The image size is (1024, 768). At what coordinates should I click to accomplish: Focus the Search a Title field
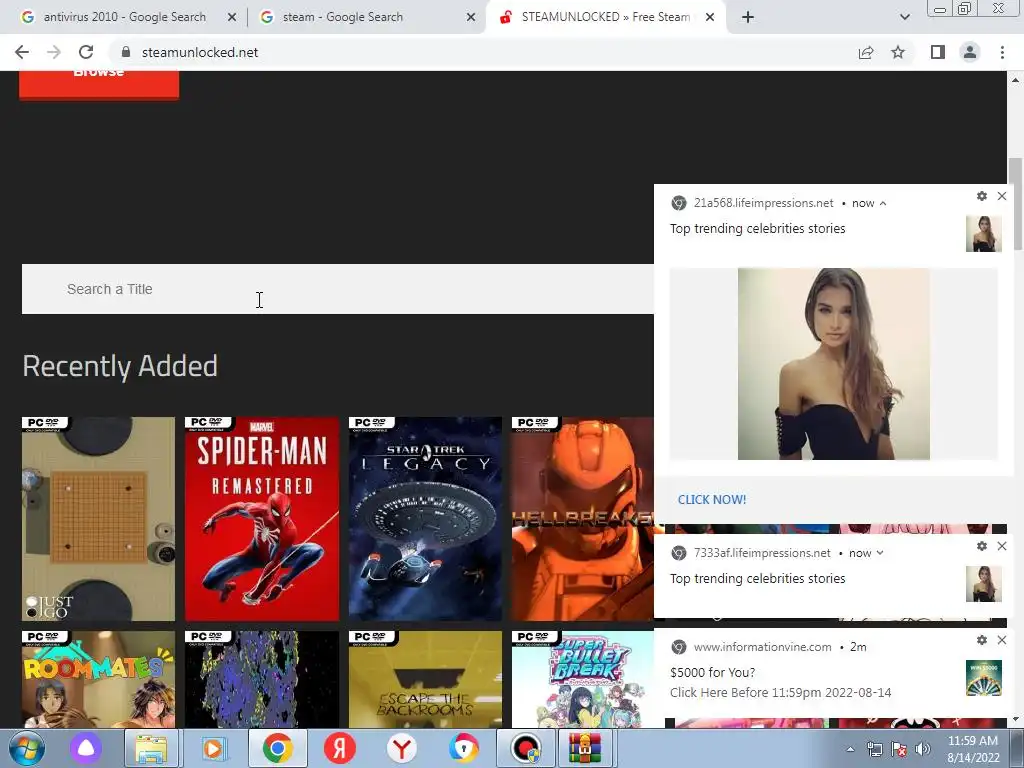click(338, 289)
